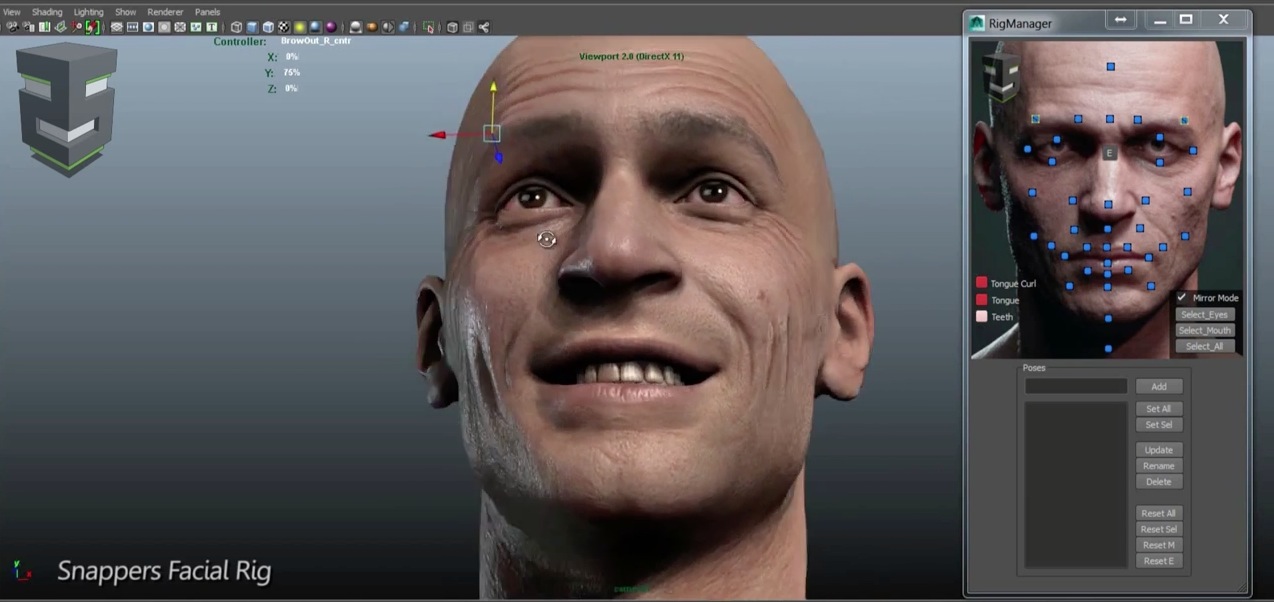Click the 'Viewport 2.0 (DirectX 11)' label

click(x=631, y=56)
